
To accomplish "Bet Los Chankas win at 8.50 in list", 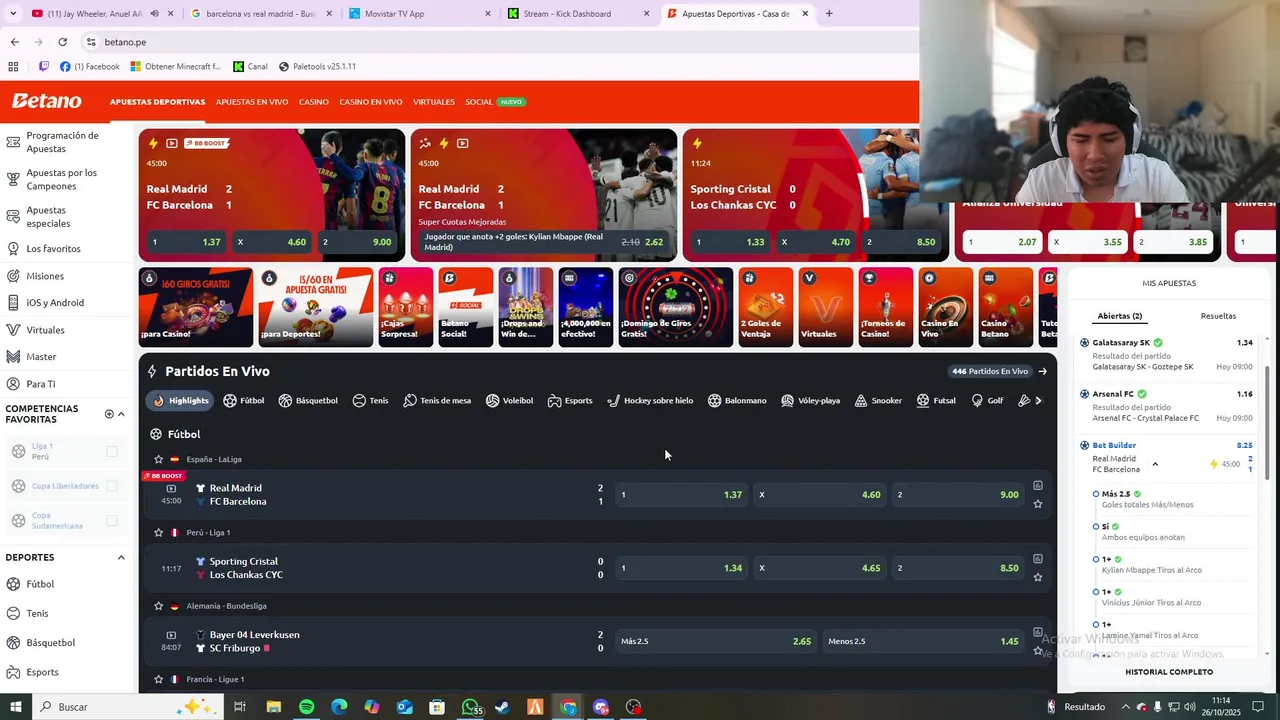I will [x=958, y=568].
